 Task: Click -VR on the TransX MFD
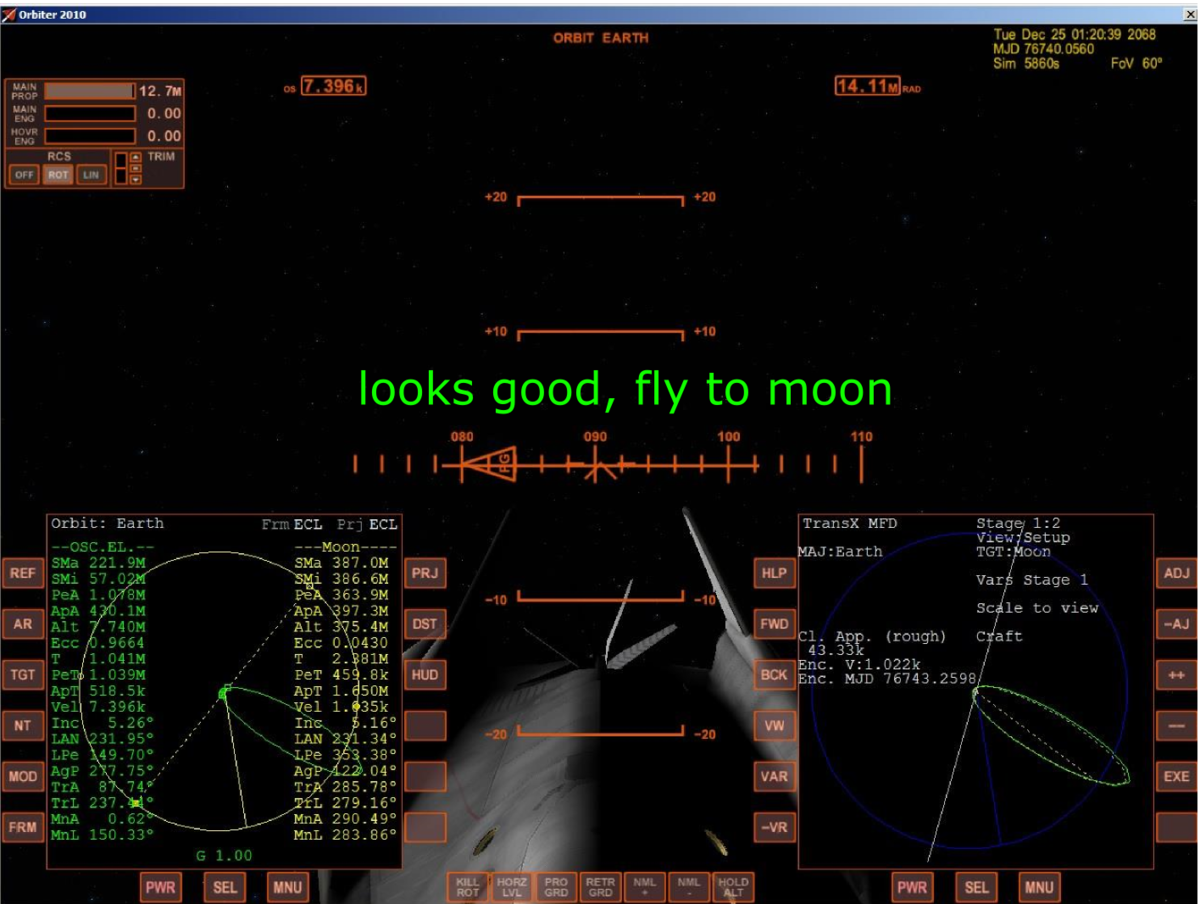774,828
